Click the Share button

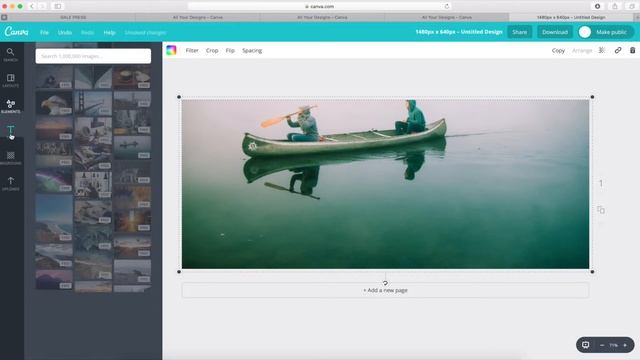coord(520,32)
